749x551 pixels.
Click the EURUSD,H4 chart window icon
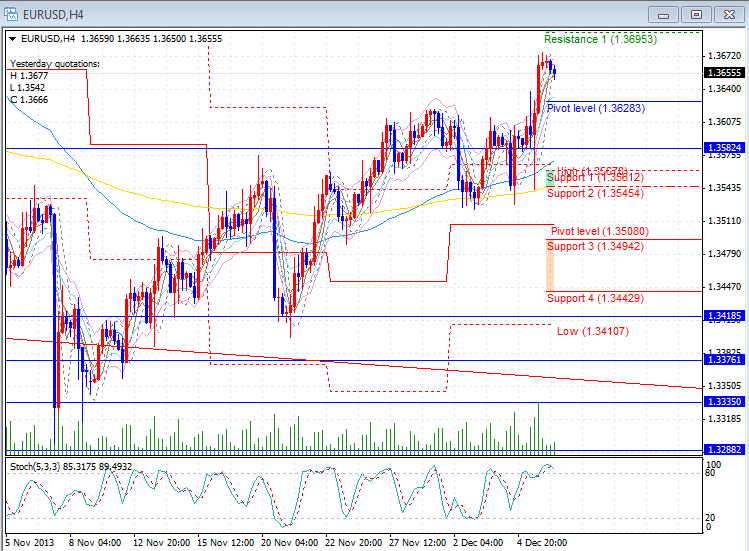(11, 14)
